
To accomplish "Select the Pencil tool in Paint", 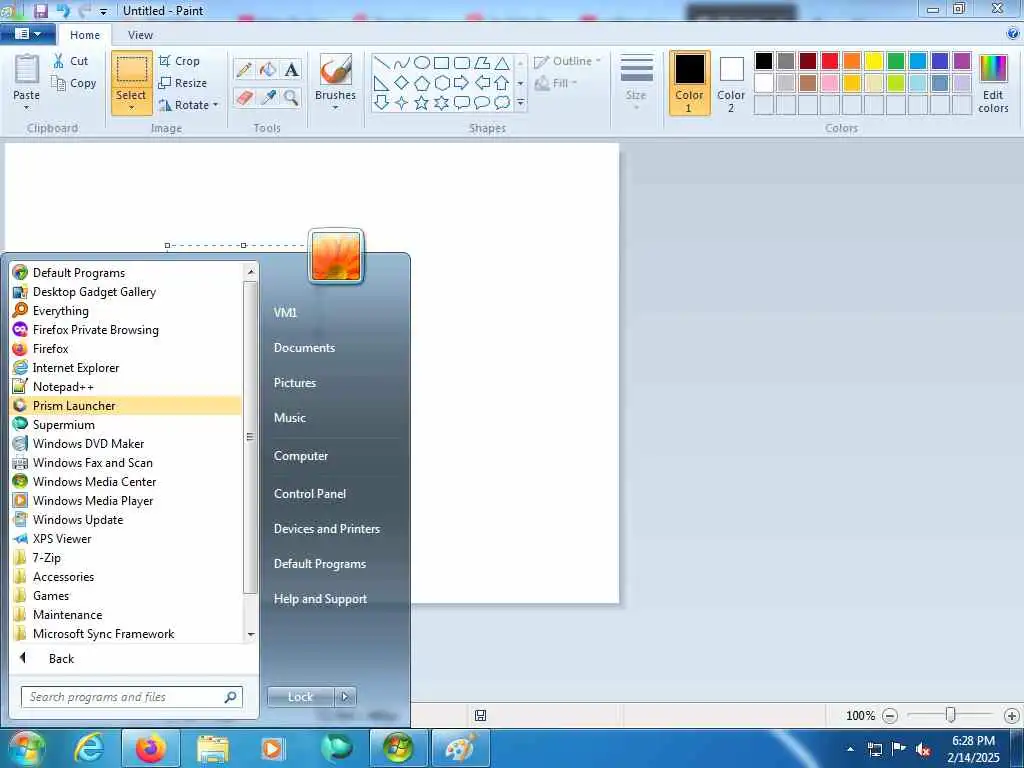I will point(244,69).
